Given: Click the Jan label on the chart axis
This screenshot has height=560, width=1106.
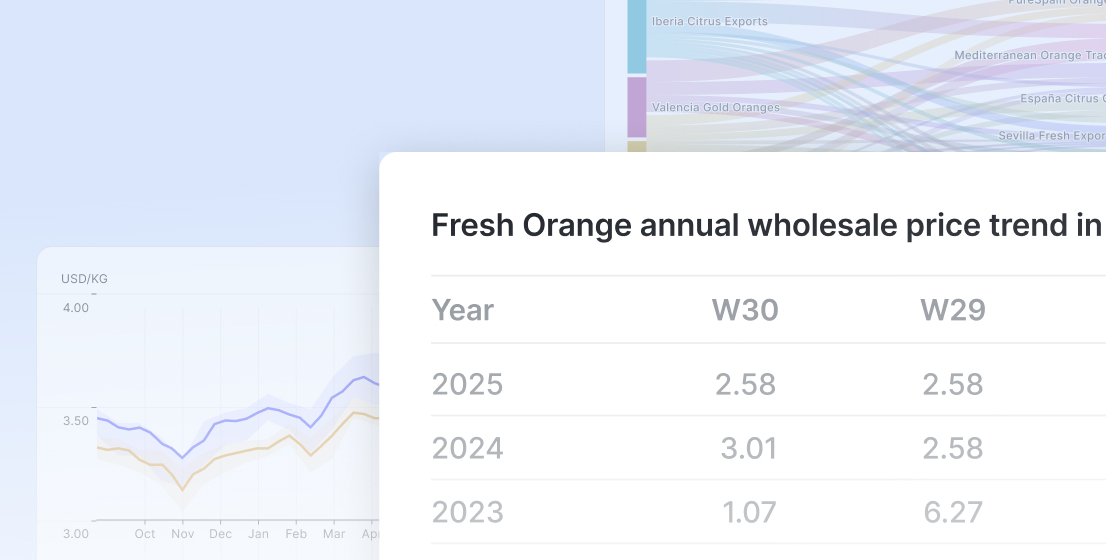Looking at the screenshot, I should point(258,534).
